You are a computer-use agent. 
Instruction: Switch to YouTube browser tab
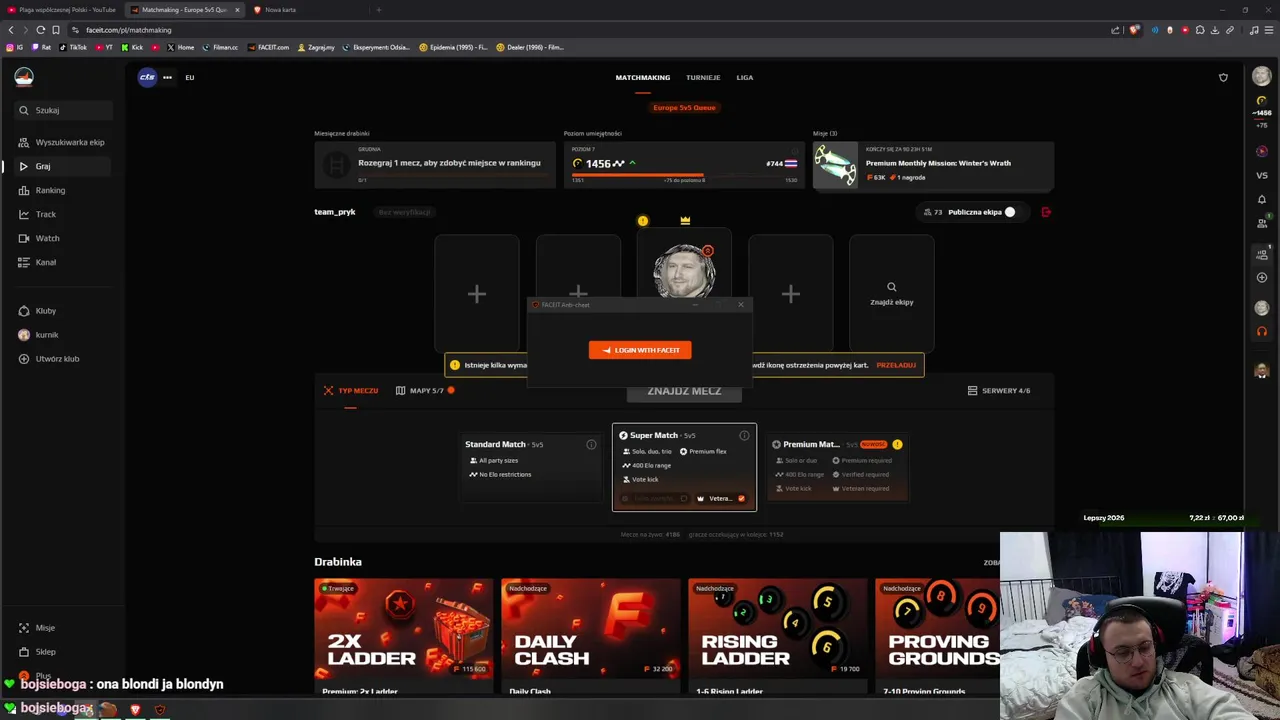[62, 10]
